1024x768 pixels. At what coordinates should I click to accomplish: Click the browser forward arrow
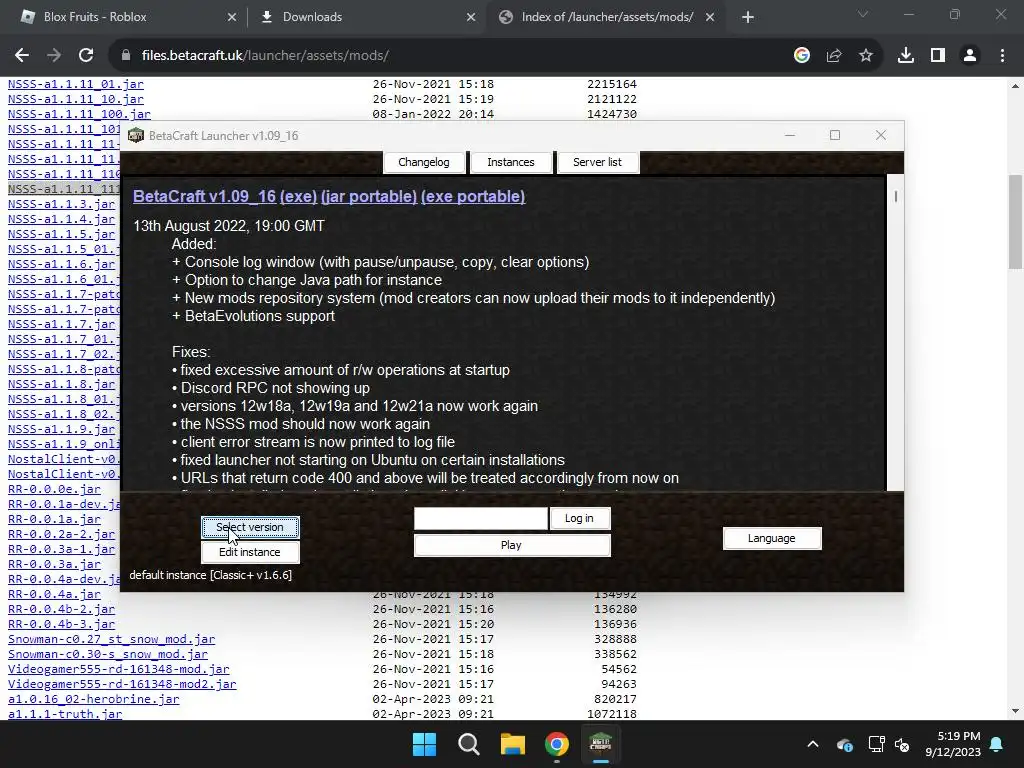[54, 56]
